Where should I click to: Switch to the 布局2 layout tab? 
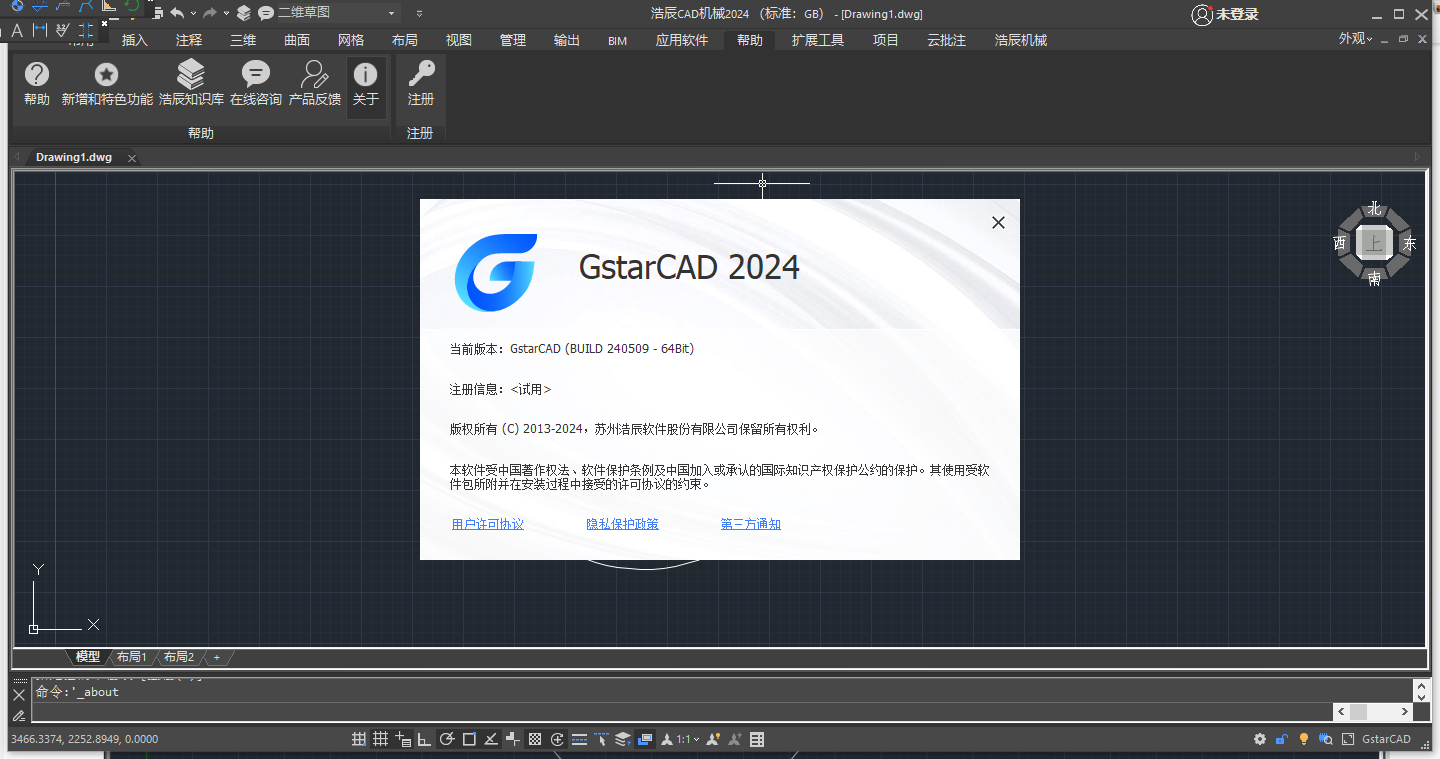[x=179, y=657]
